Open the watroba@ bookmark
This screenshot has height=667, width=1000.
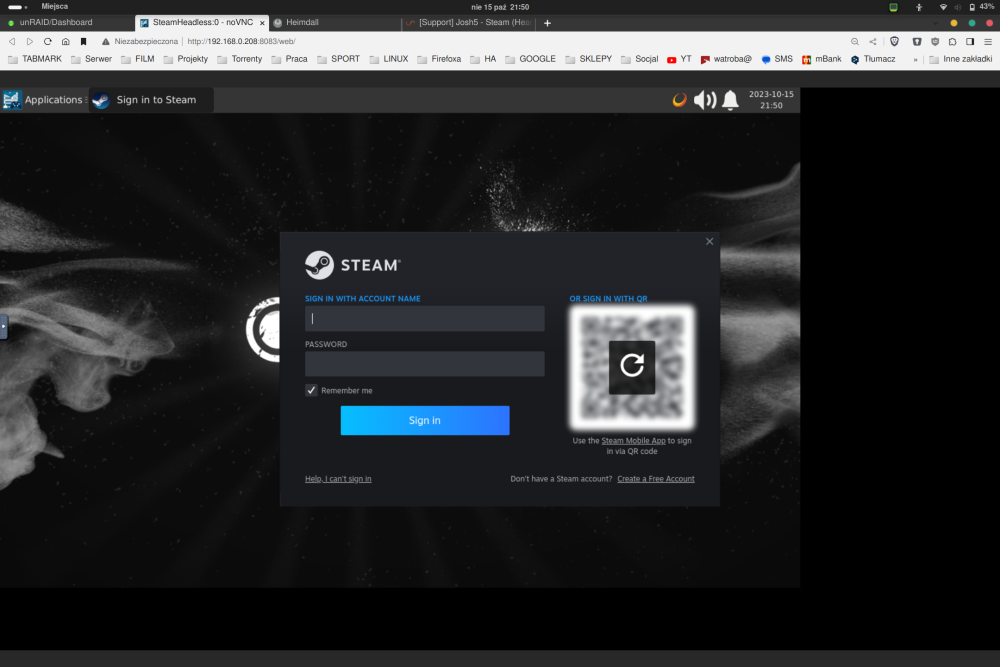[726, 59]
